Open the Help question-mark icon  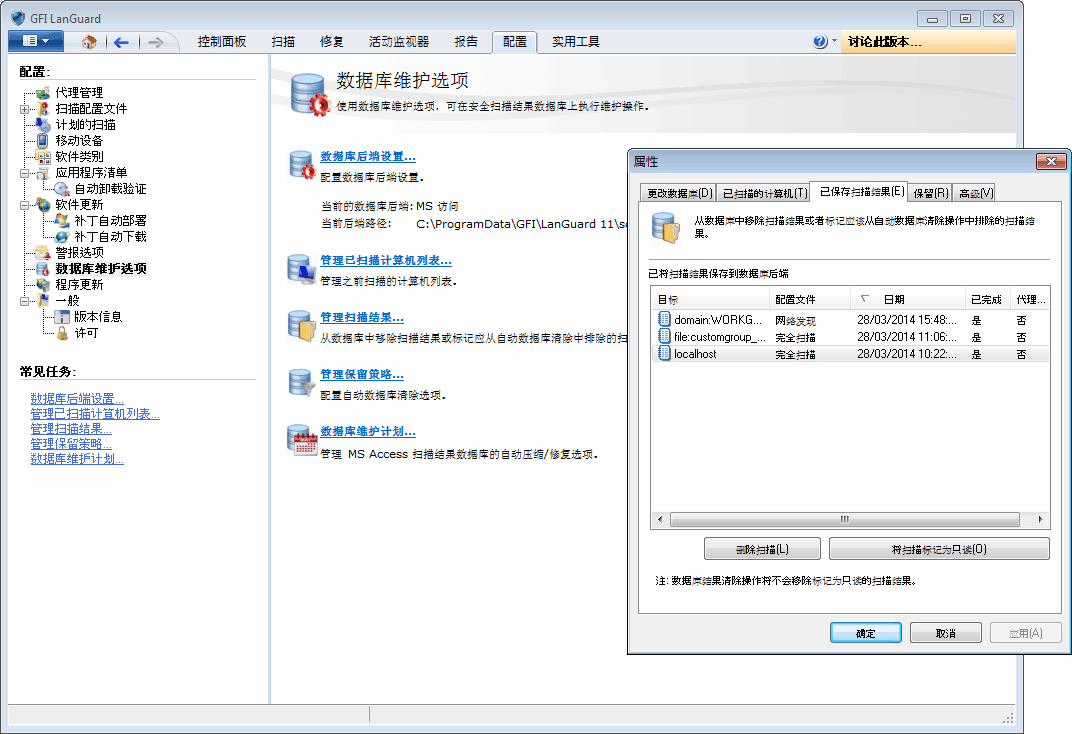click(820, 42)
